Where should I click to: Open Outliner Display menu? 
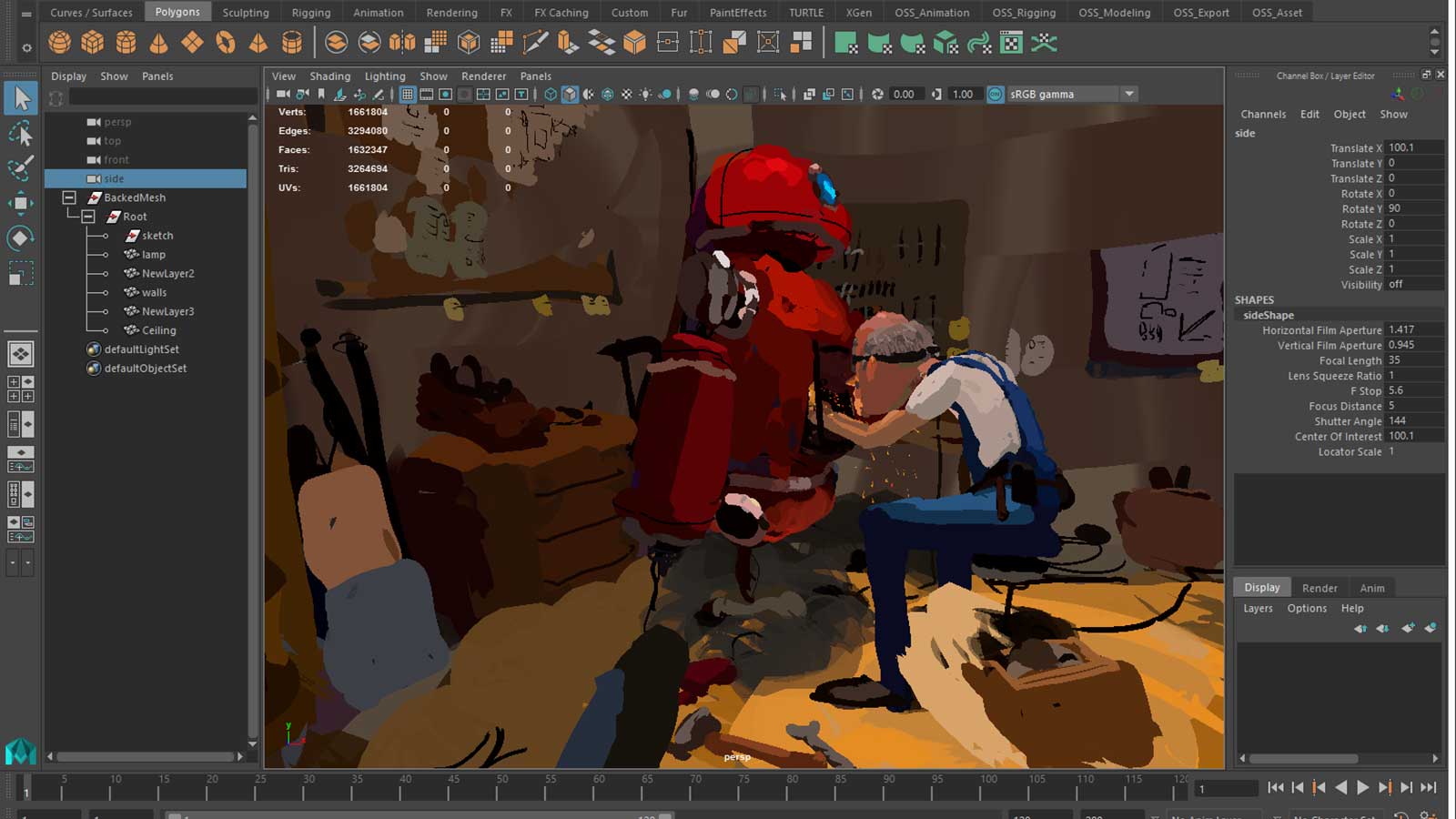[68, 76]
